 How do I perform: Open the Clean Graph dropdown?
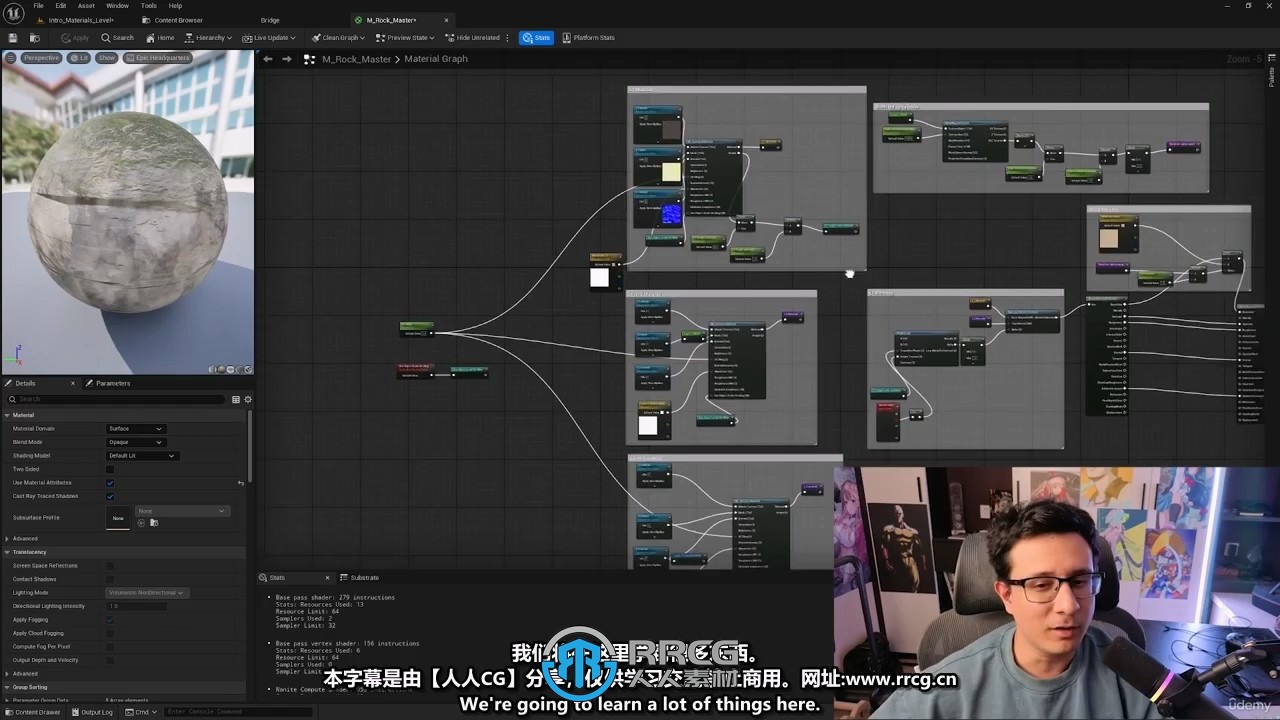click(338, 38)
